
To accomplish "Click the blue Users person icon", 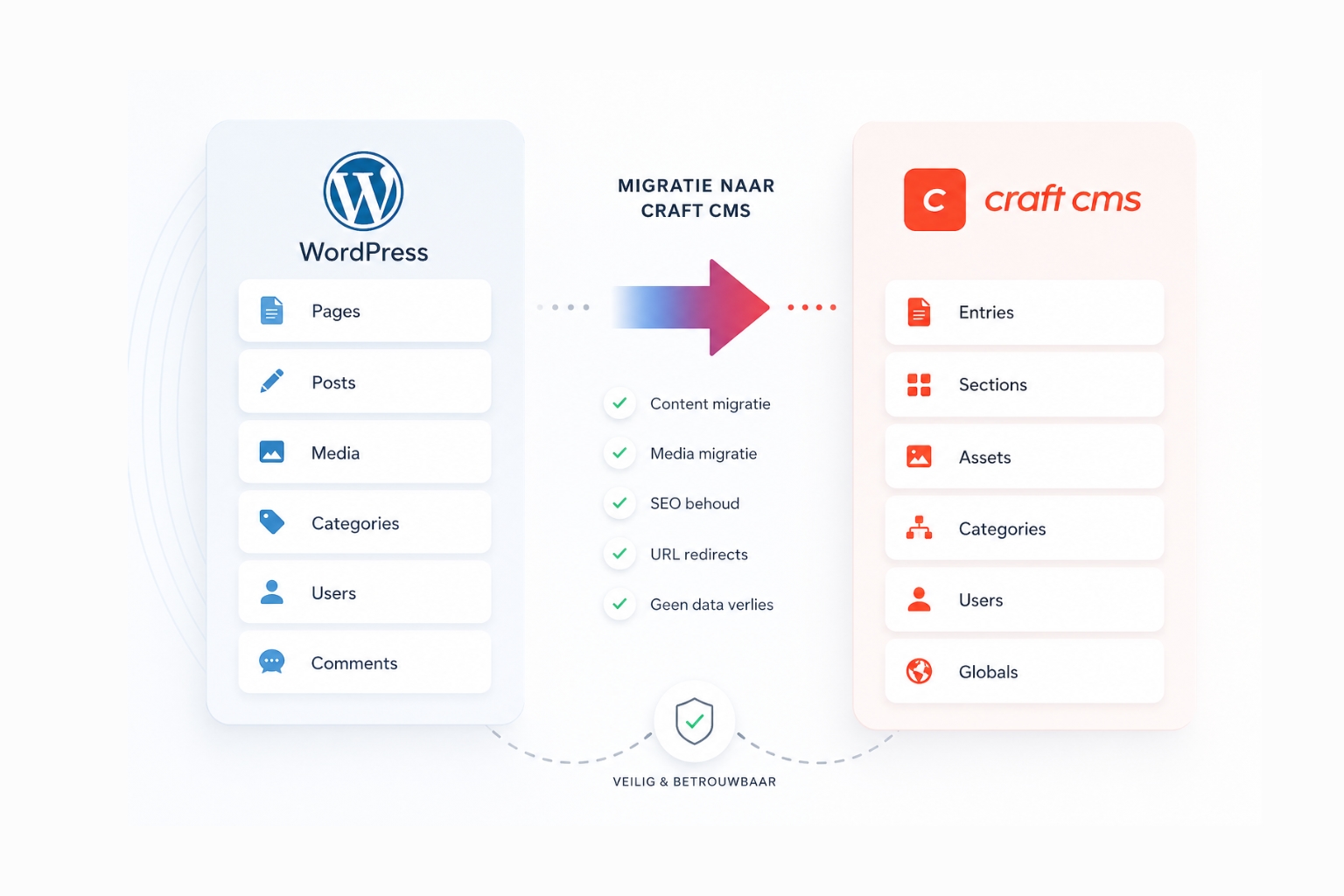I will pos(272,592).
